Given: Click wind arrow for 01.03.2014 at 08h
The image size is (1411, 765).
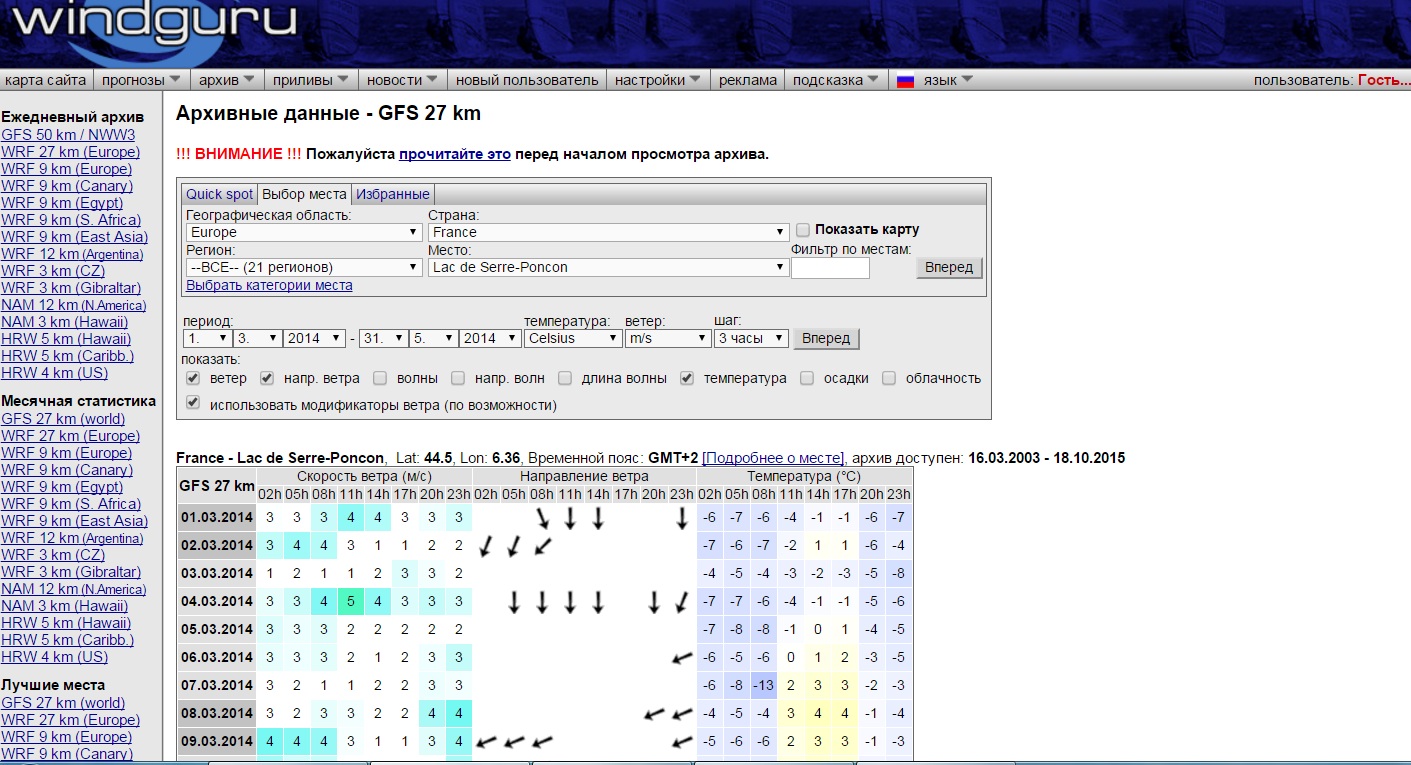Looking at the screenshot, I should [542, 518].
